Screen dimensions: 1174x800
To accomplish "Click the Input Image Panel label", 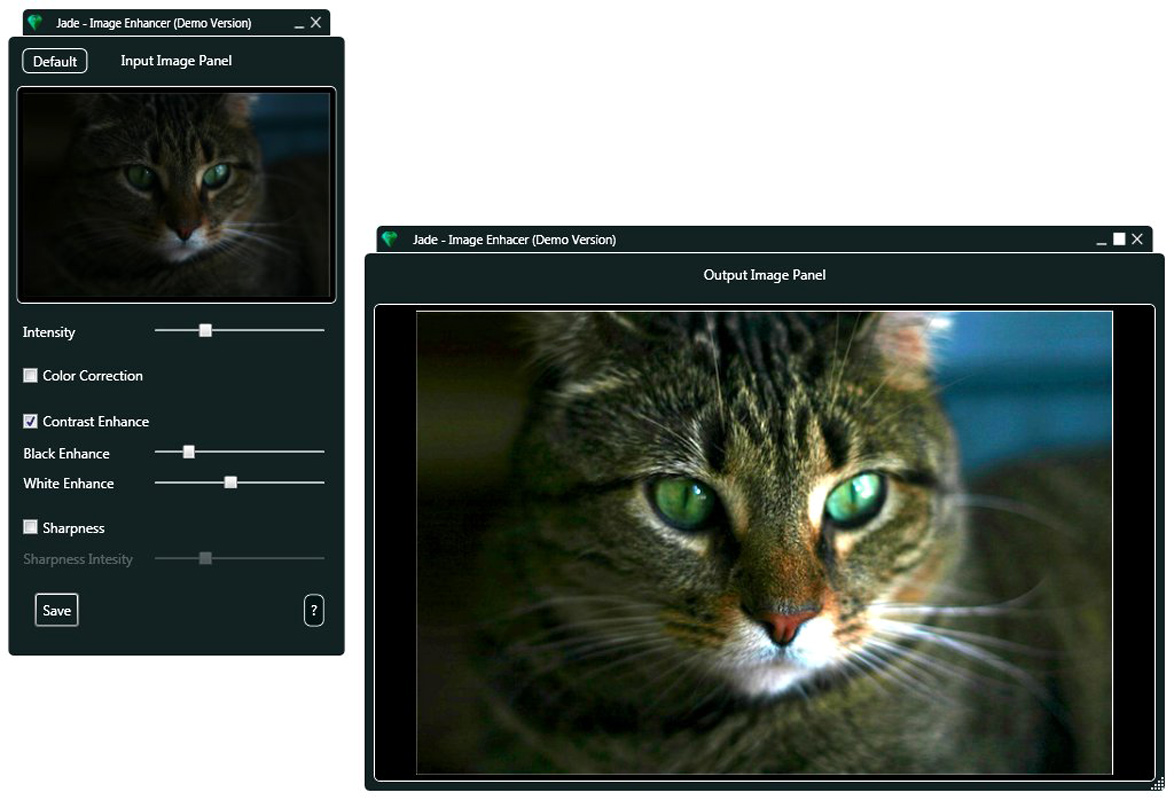I will tap(176, 61).
